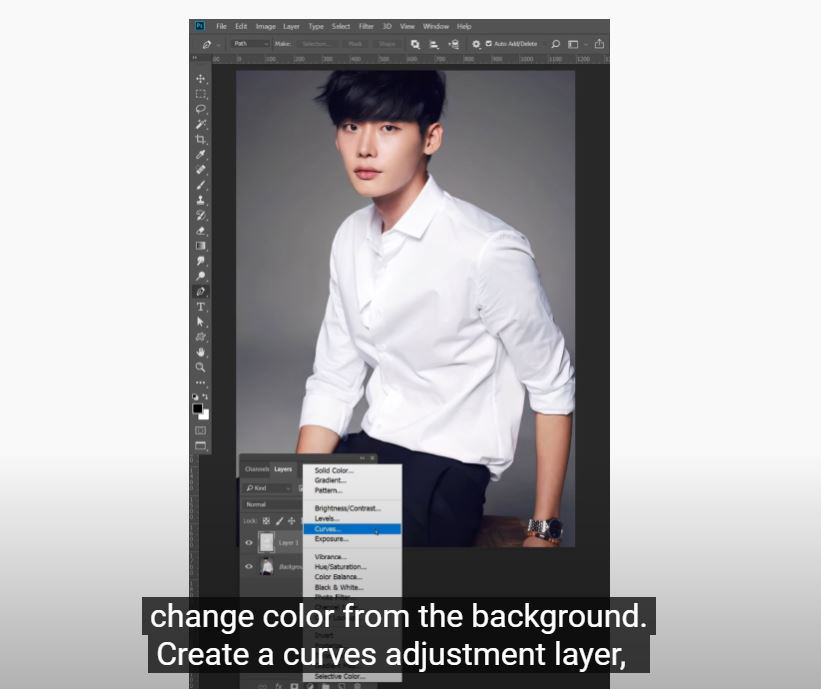Image resolution: width=821 pixels, height=689 pixels.
Task: Click the background color swatch
Action: coord(206,416)
